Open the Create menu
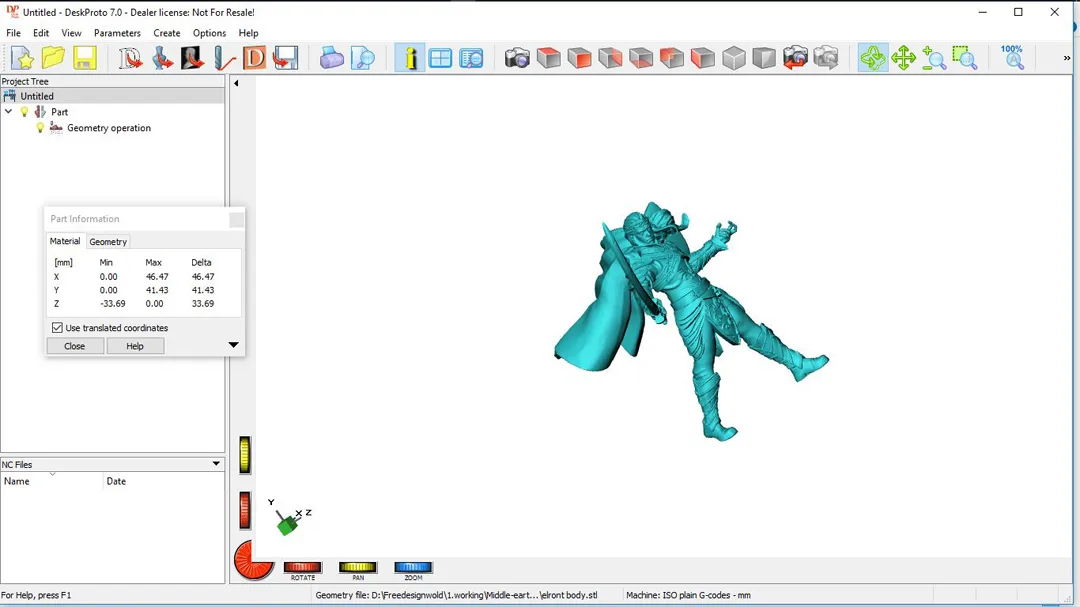This screenshot has width=1080, height=607. click(167, 33)
